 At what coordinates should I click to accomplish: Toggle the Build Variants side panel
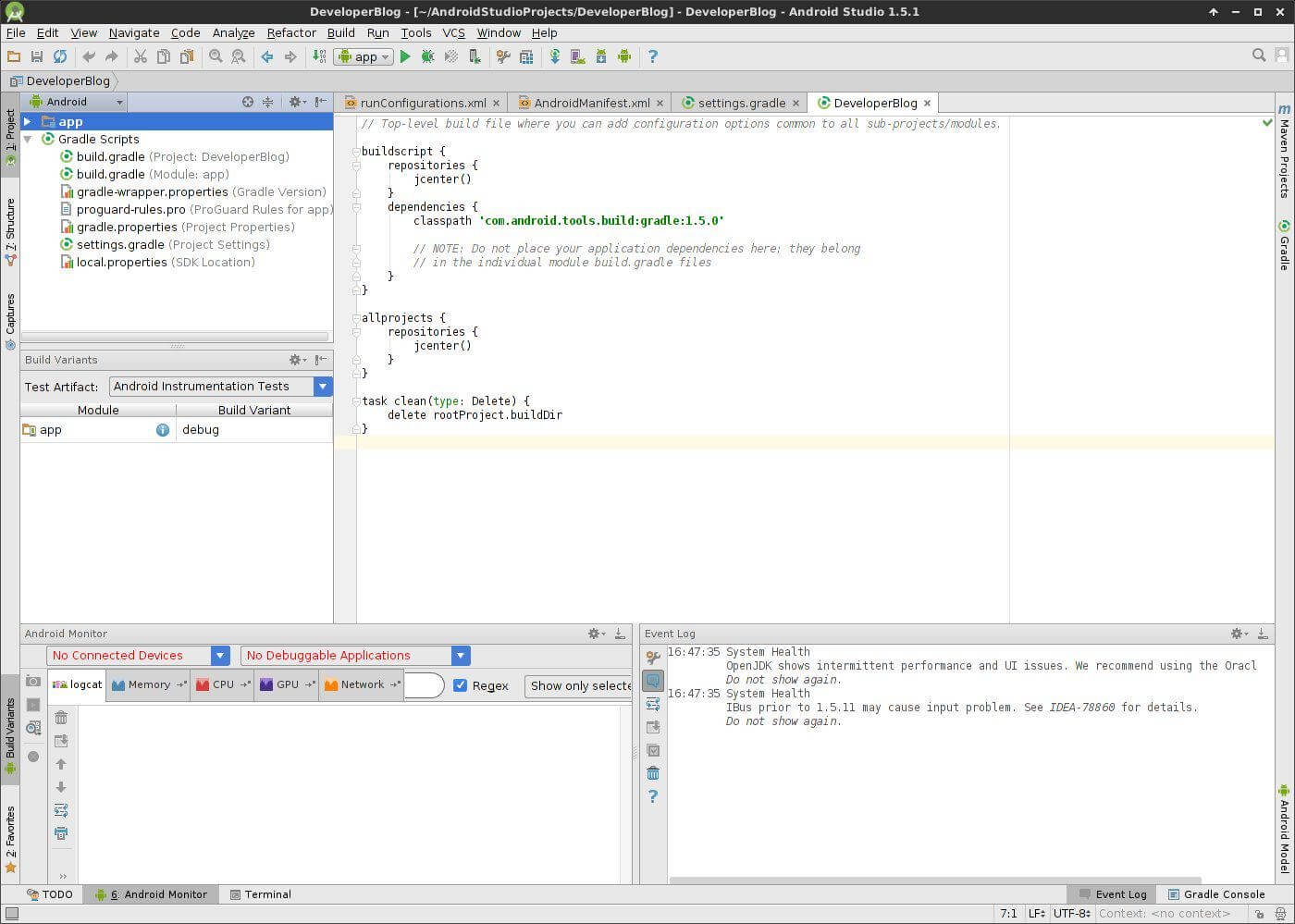point(10,735)
